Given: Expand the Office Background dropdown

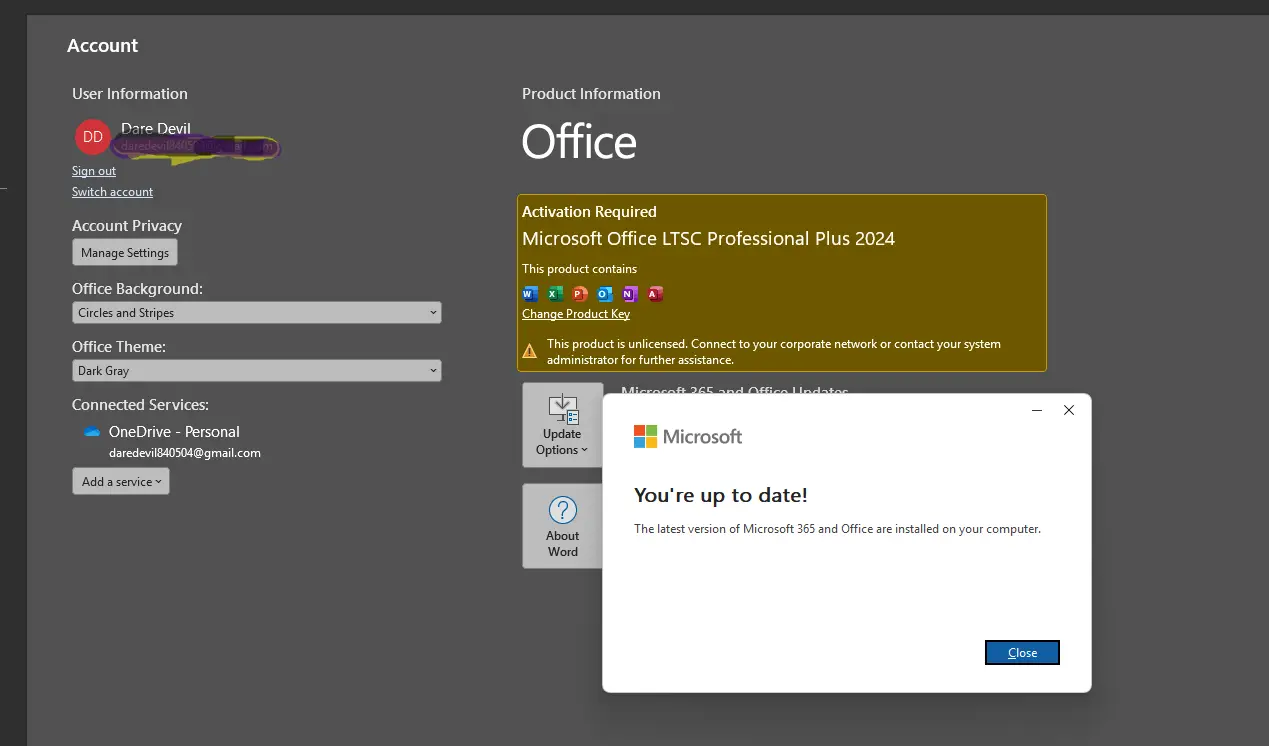Looking at the screenshot, I should (x=257, y=313).
